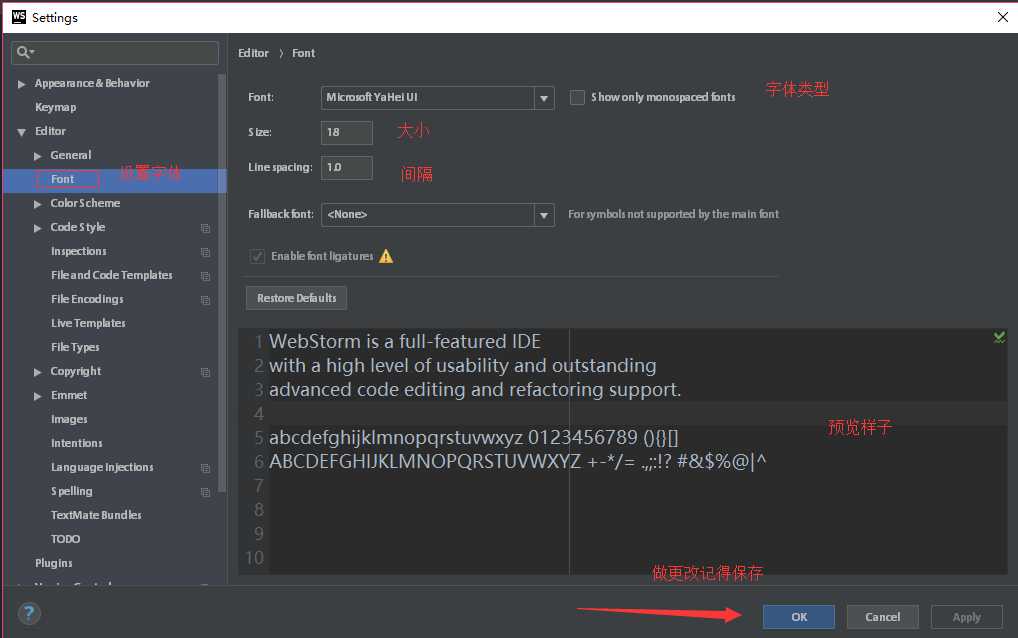The width and height of the screenshot is (1018, 638).
Task: Open Inspections settings page
Action: tap(79, 251)
